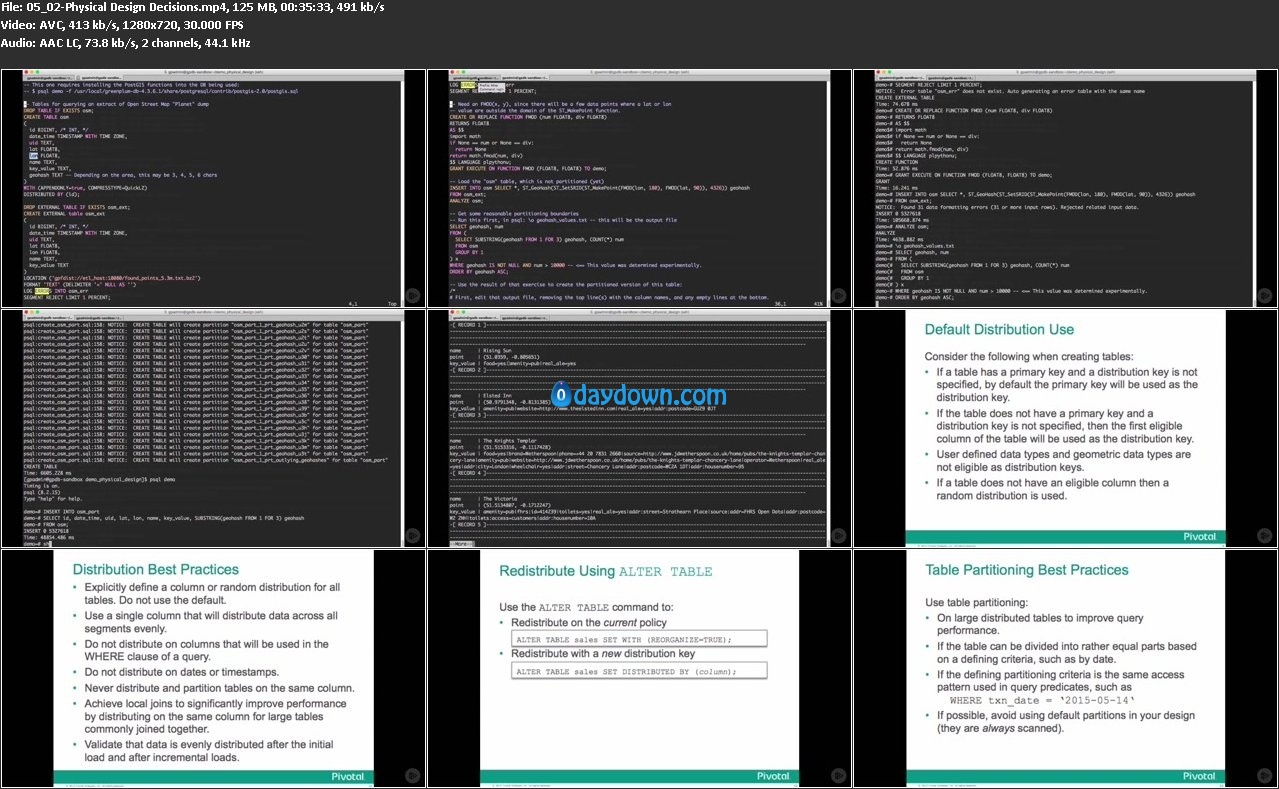Select the second terminal tab in CREATE TABLE osm thumbnail
The width and height of the screenshot is (1279, 789).
pyautogui.click(x=98, y=77)
